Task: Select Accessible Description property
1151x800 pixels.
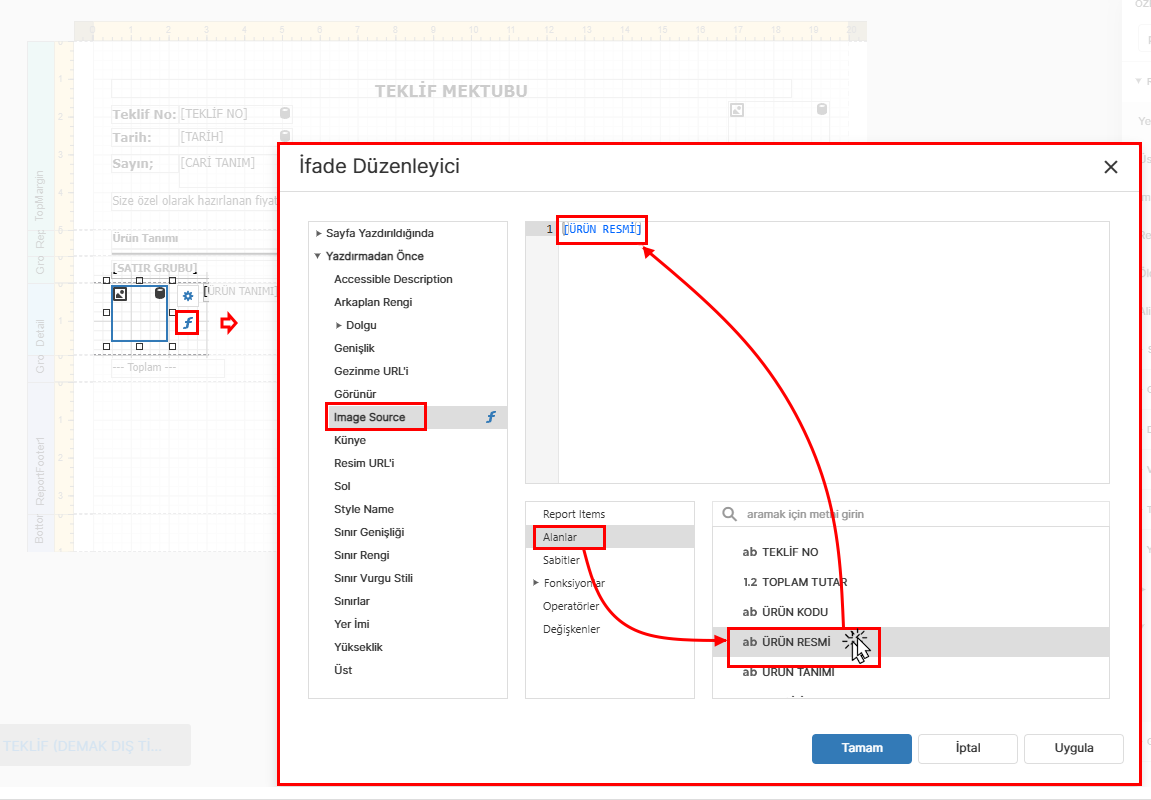Action: 393,279
